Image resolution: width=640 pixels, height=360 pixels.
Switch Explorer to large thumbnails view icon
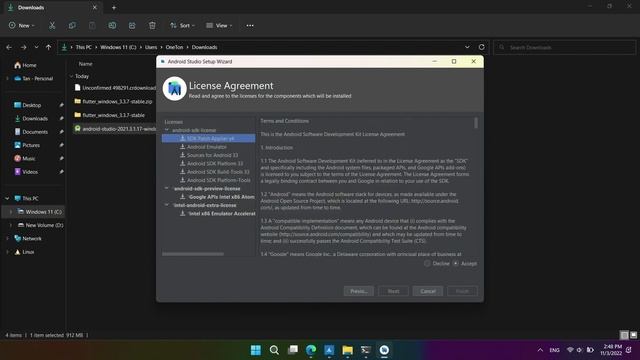(633, 335)
